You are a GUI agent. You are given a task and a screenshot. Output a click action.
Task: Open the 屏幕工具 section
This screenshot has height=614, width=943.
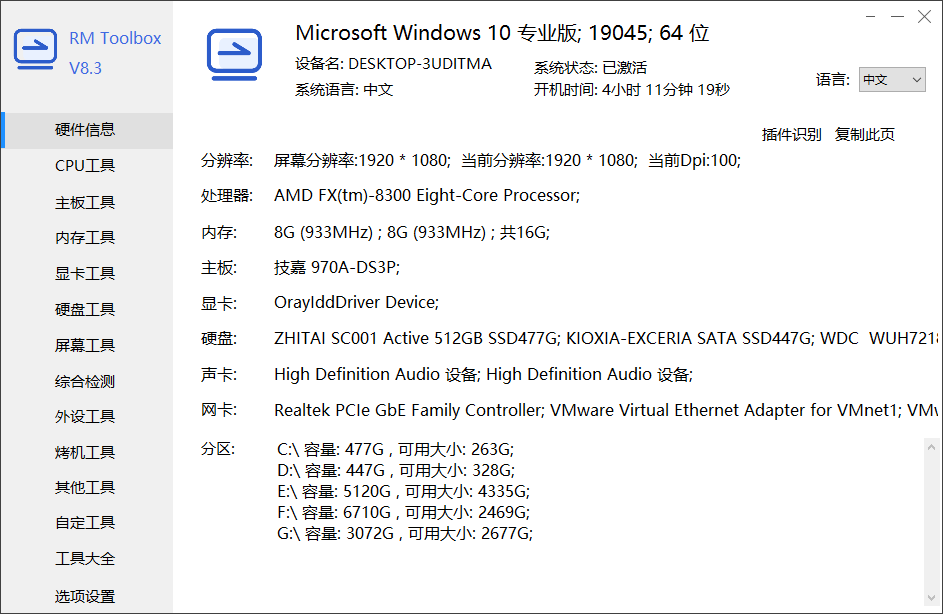[x=85, y=345]
